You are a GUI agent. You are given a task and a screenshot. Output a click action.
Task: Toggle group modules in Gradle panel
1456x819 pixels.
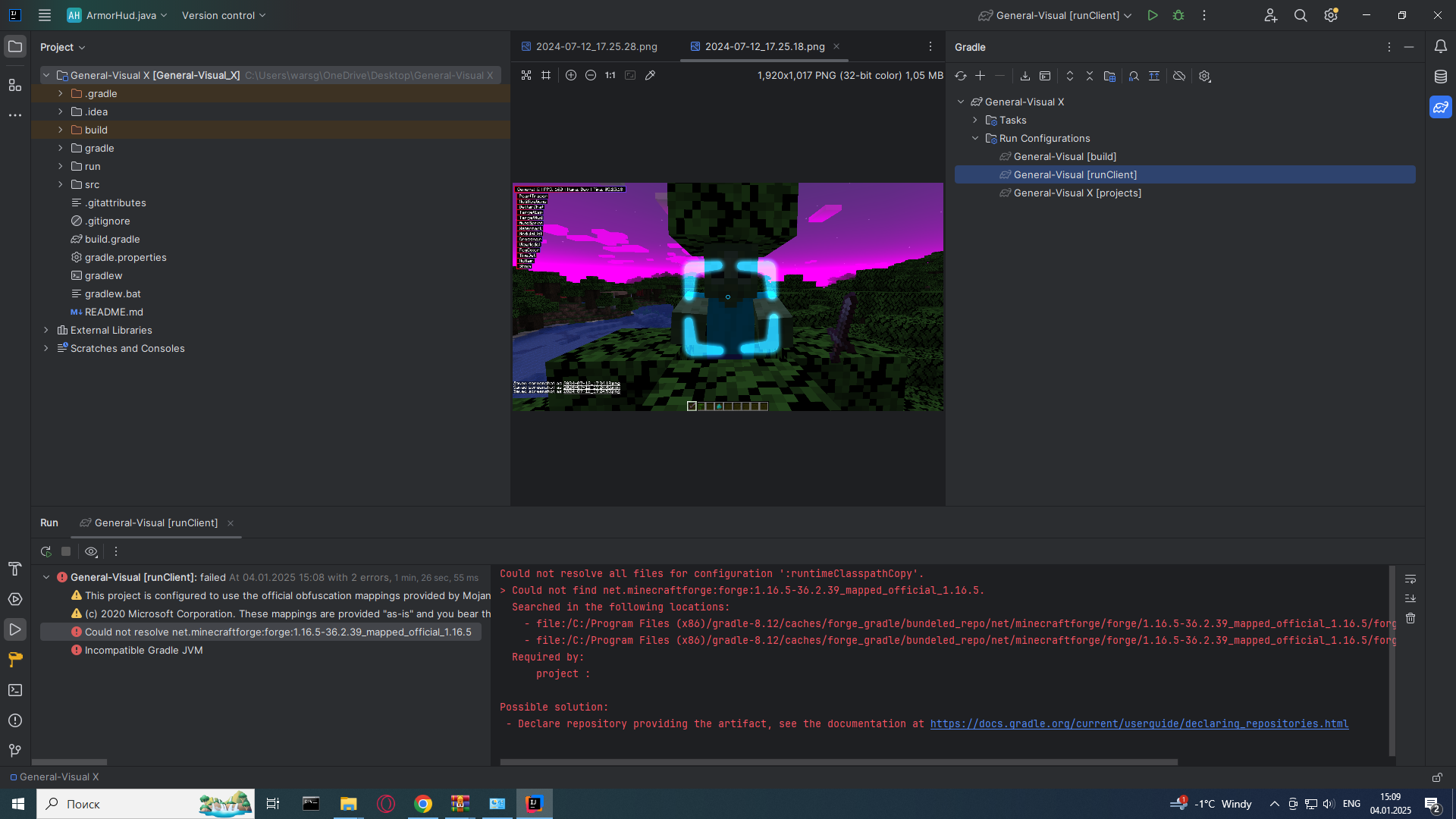click(1109, 76)
